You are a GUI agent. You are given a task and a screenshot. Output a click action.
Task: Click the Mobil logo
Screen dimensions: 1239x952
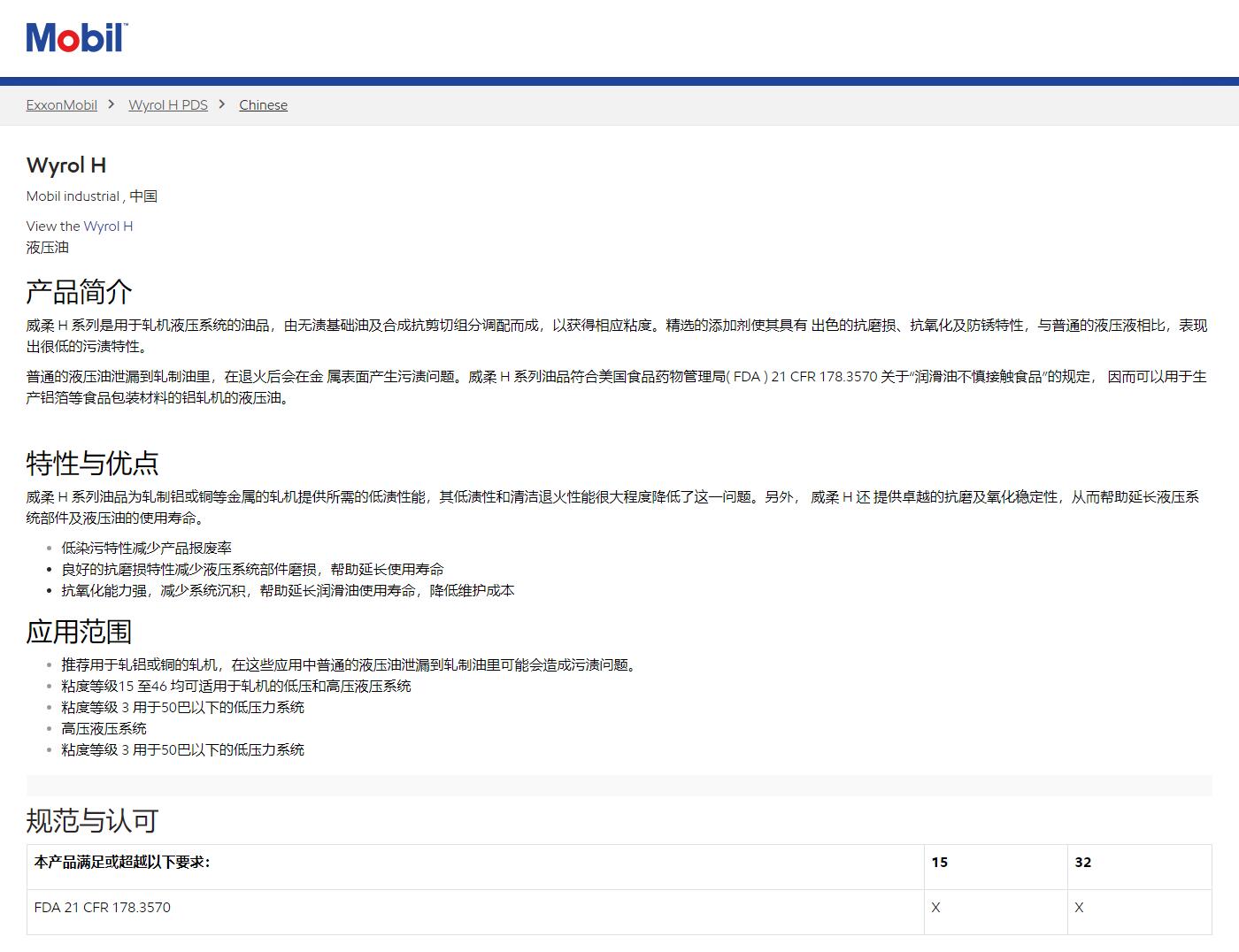coord(77,38)
